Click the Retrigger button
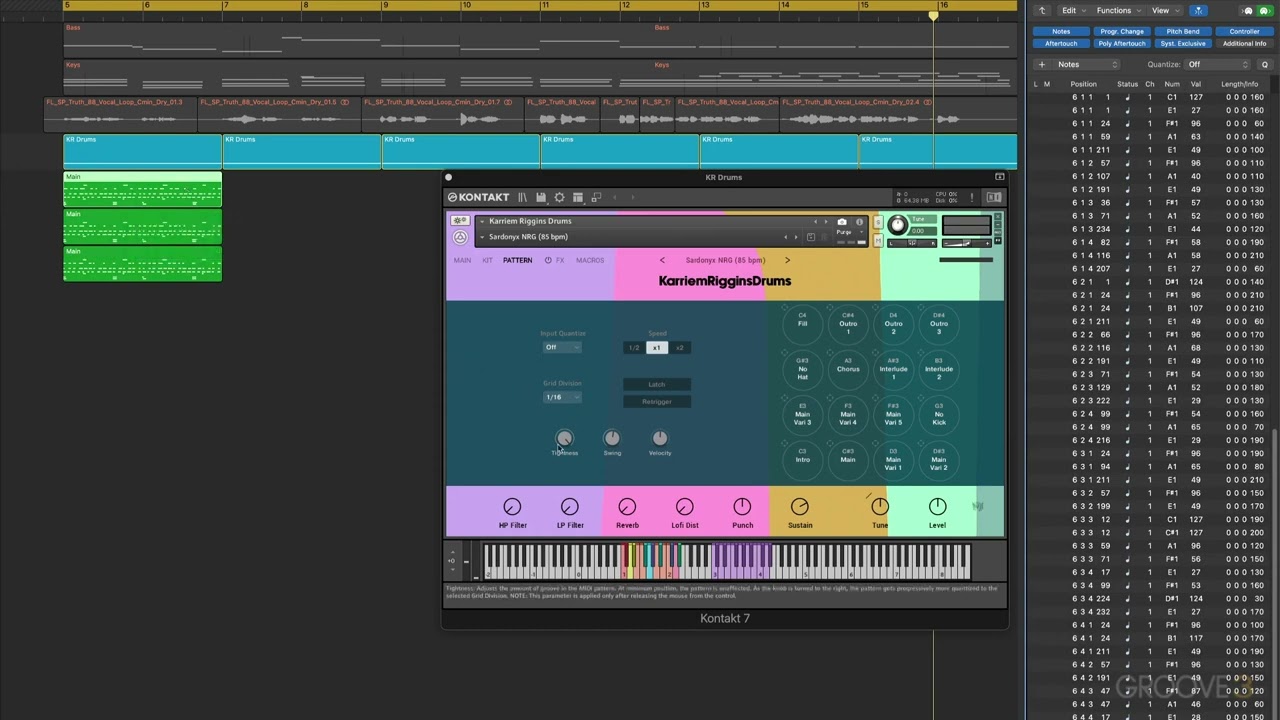The width and height of the screenshot is (1280, 720). (x=656, y=401)
